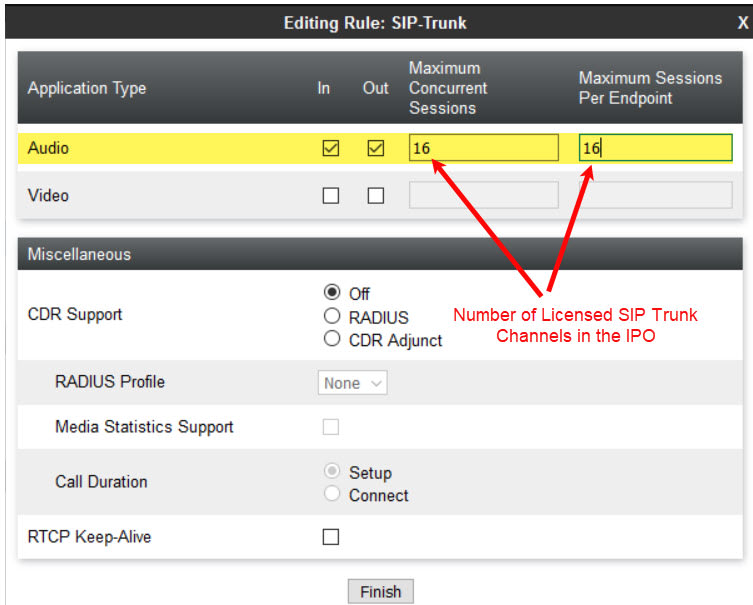Click the Finish button
The image size is (753, 605).
[380, 592]
